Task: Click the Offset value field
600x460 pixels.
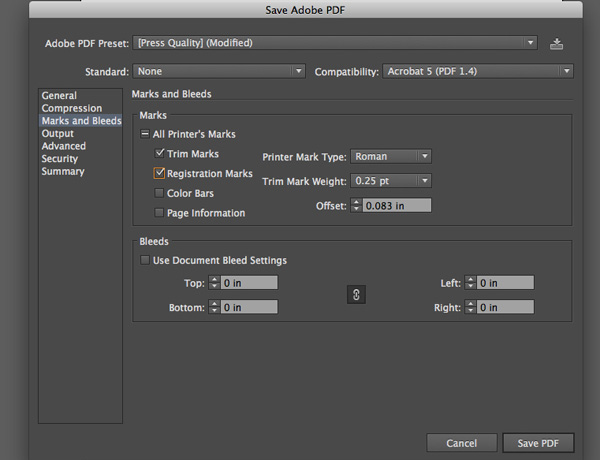Action: point(396,206)
